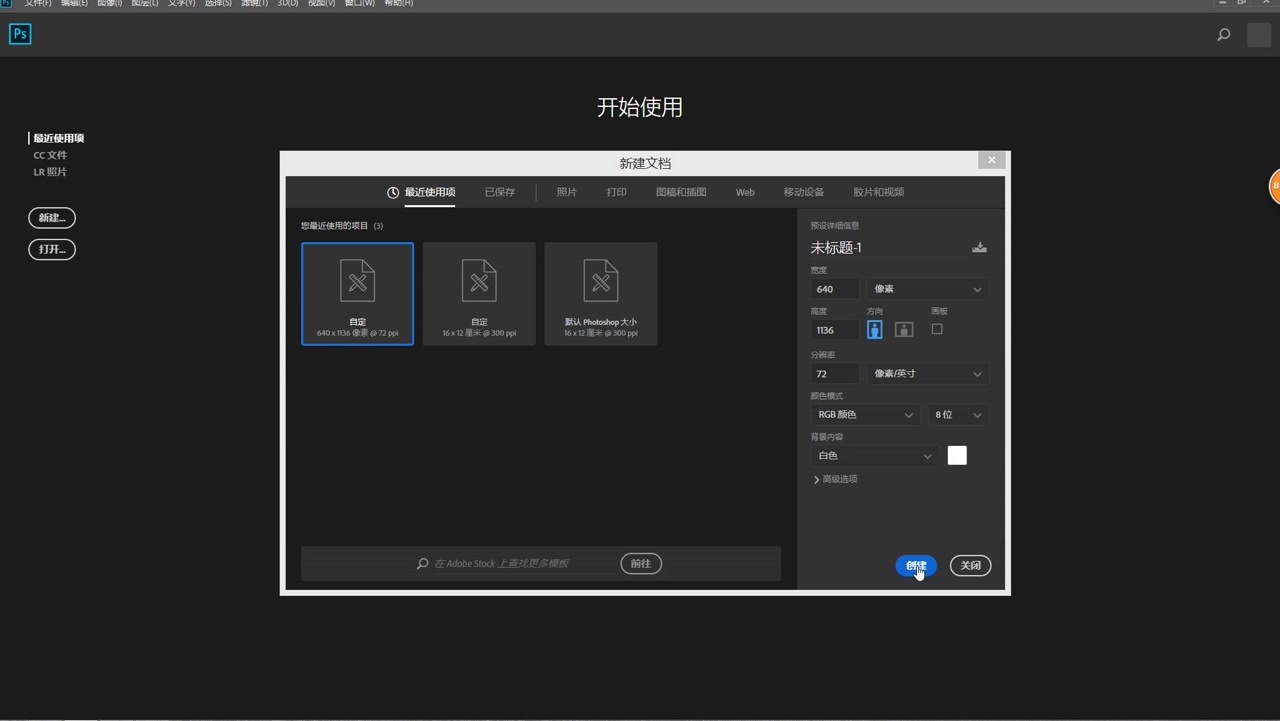Image resolution: width=1280 pixels, height=721 pixels.
Task: Open the 编辑(E) menu
Action: point(74,4)
